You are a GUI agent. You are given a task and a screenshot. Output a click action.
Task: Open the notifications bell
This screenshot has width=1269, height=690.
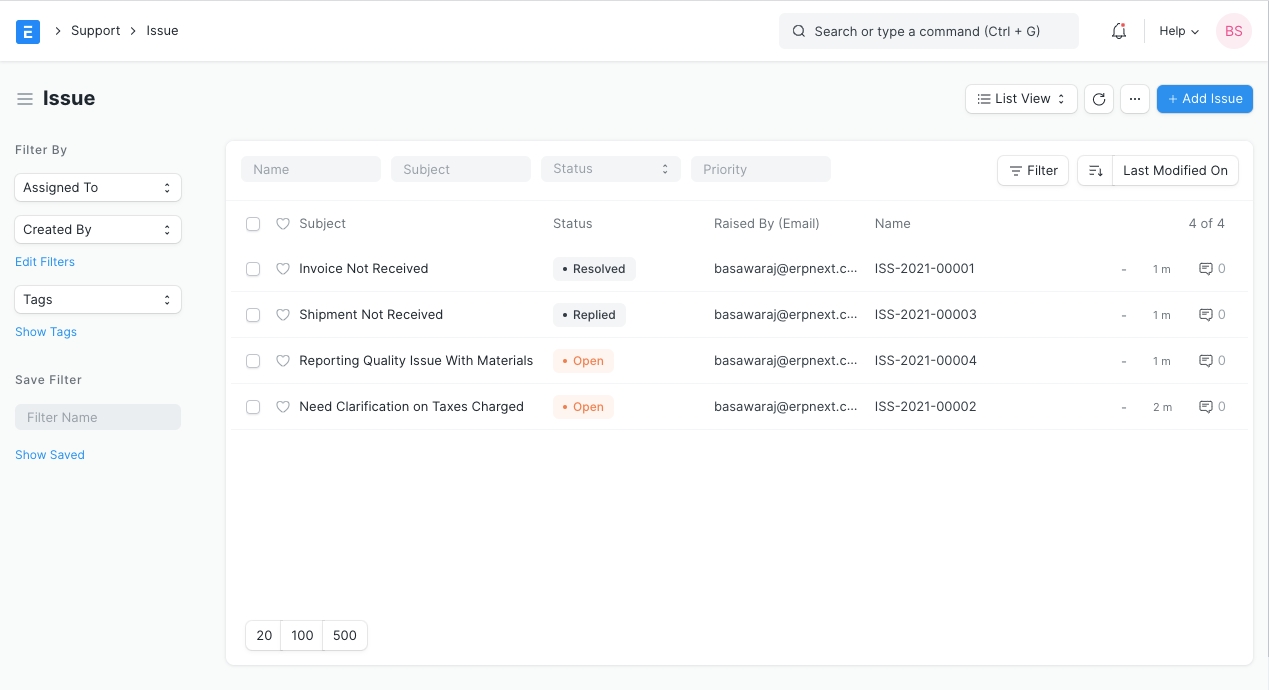[x=1119, y=31]
